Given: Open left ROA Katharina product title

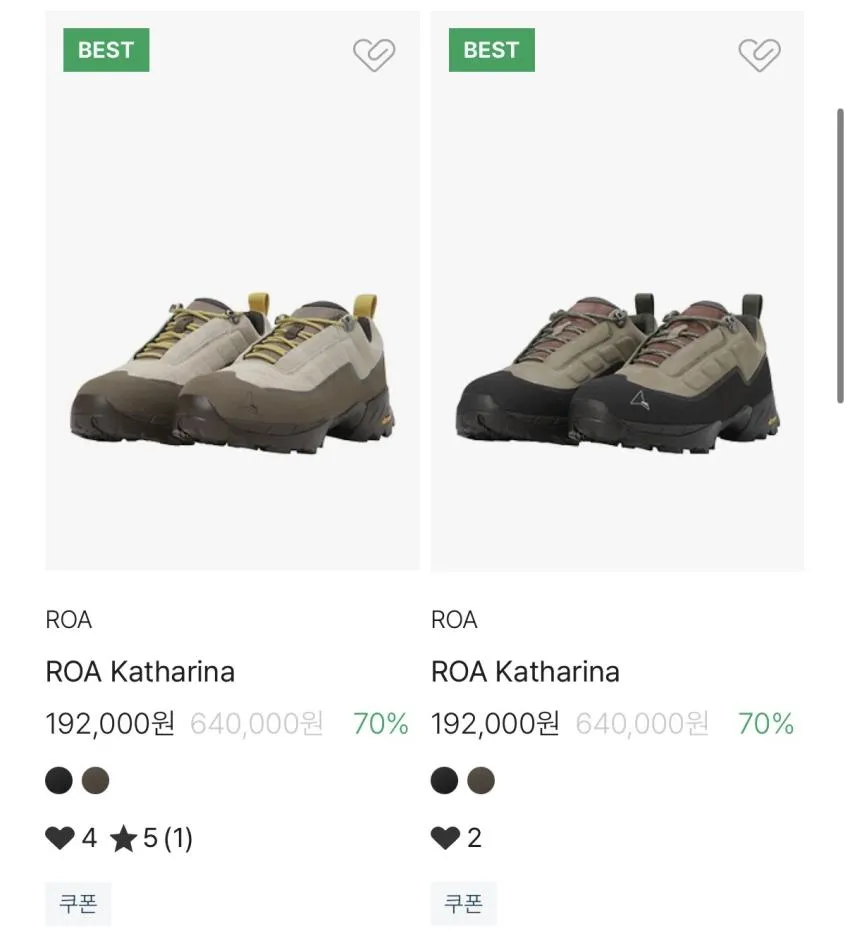Looking at the screenshot, I should click(140, 672).
